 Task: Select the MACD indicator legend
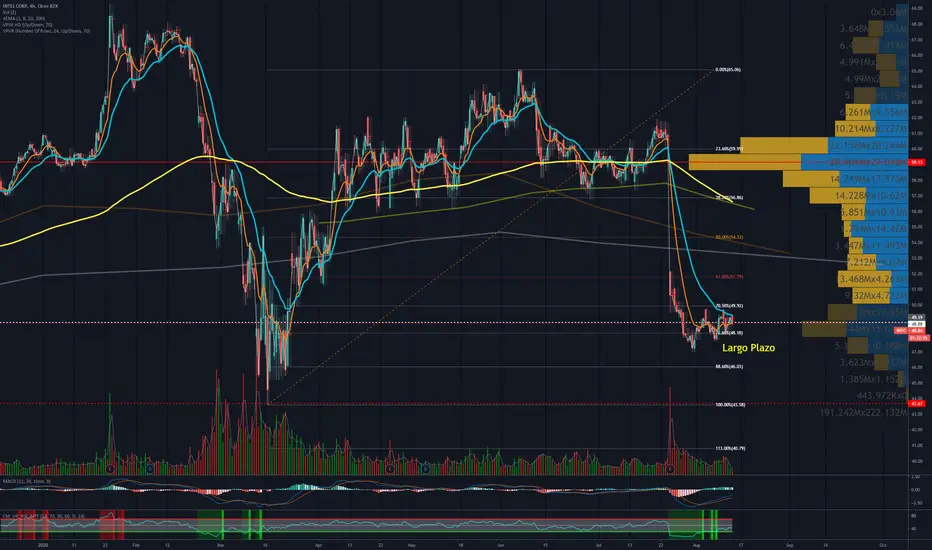tap(27, 481)
